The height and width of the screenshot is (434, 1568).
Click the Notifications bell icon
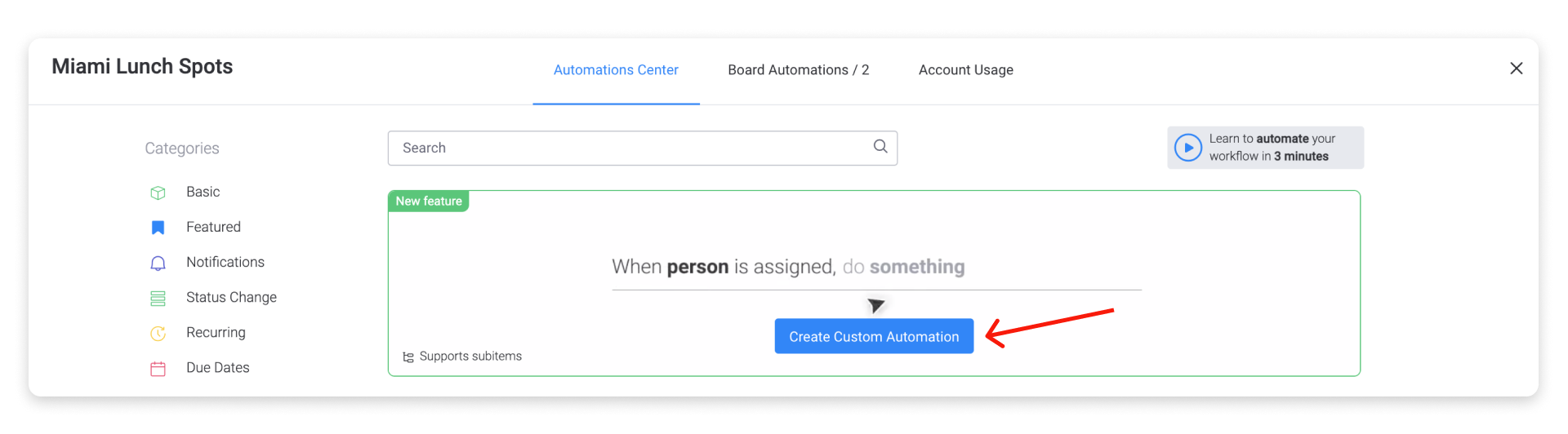[x=158, y=263]
